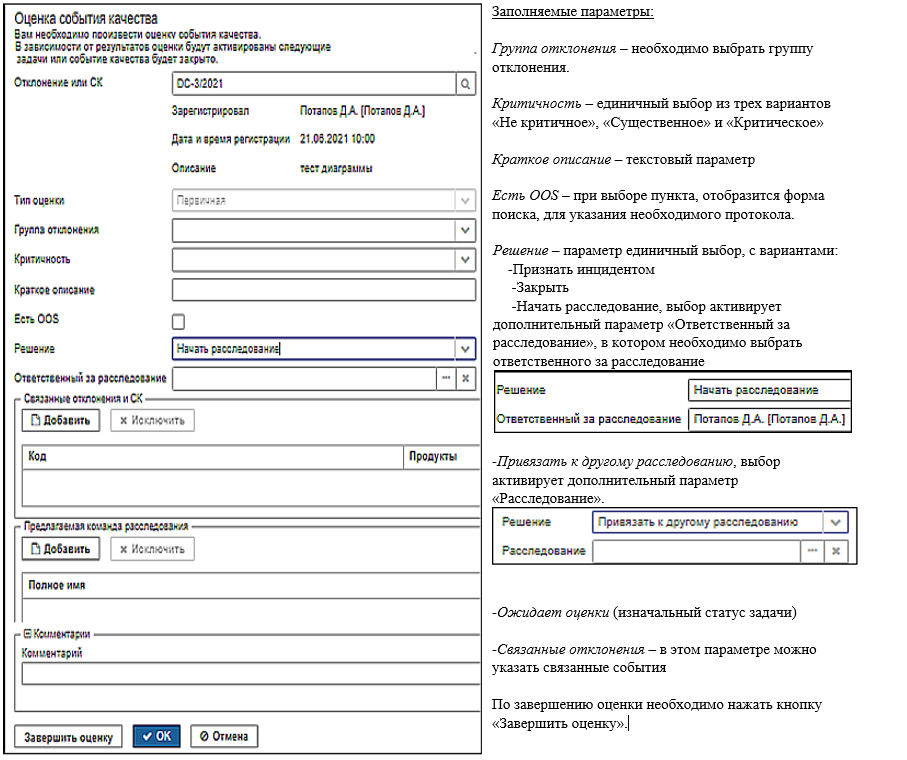This screenshot has height=760, width=907.
Task: Click the Оценка события качества title
Action: (x=86, y=19)
